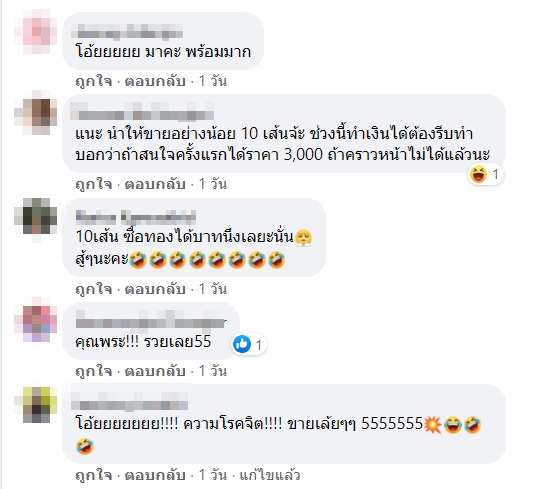Reply to the comment ending with 'สู้ๆนะคะ'
Screen dimensions: 547x489
(x=155, y=289)
